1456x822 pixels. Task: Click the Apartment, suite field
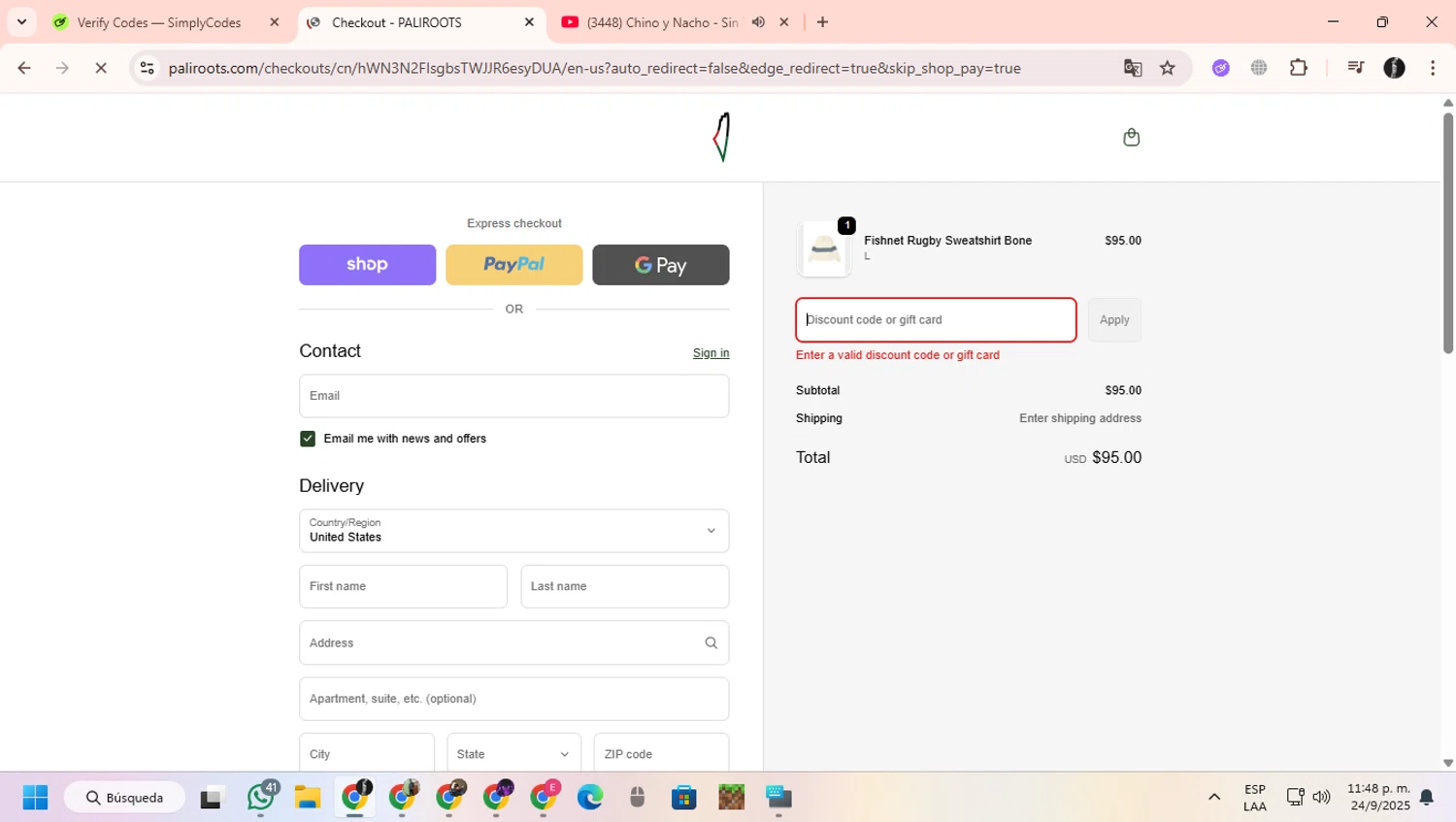pos(514,699)
